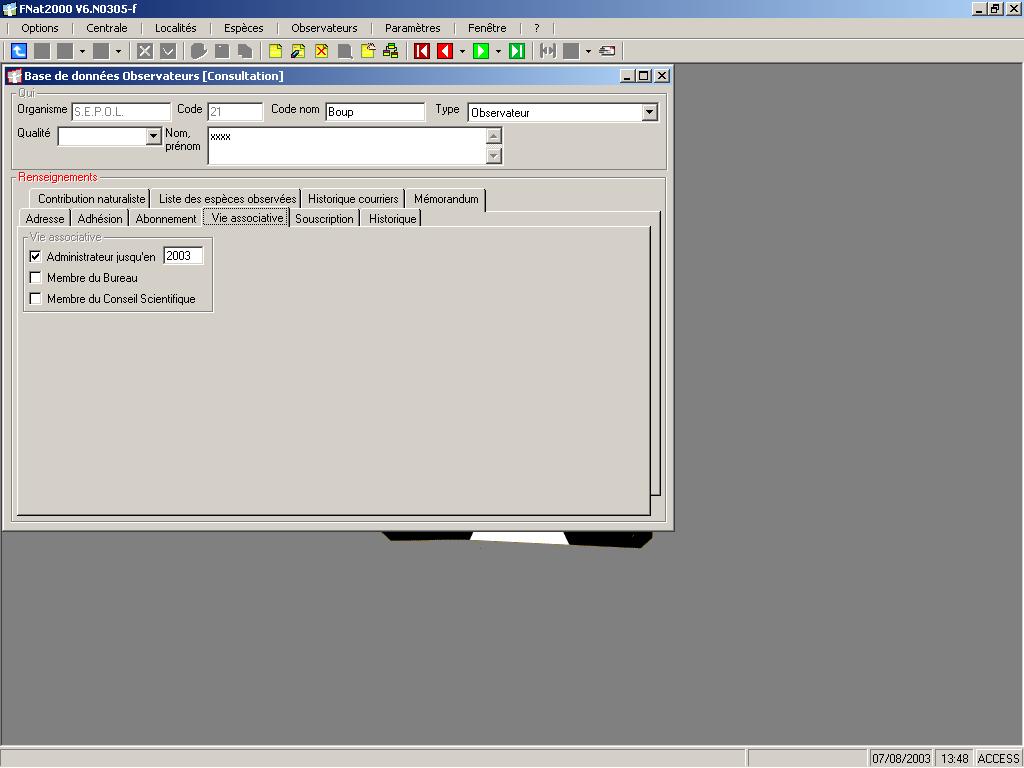Click the grayed-out X cancel toolbar icon
The width and height of the screenshot is (1024, 768).
pos(145,51)
